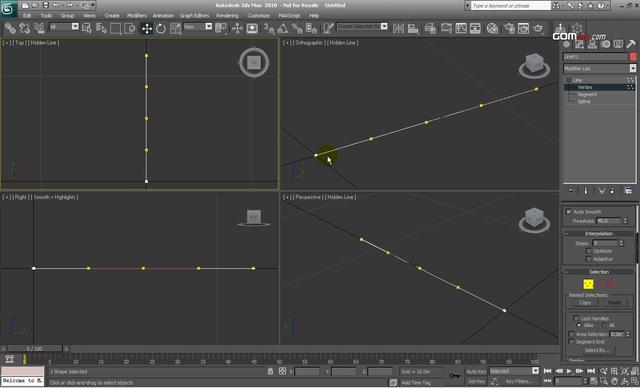Toggle Percent Snap button
This screenshot has width=640, height=388.
tap(297, 28)
